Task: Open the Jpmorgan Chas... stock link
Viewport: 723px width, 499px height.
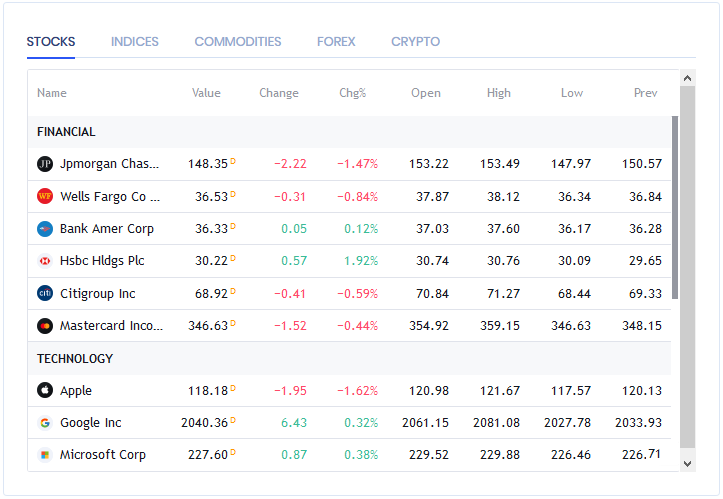Action: point(109,164)
